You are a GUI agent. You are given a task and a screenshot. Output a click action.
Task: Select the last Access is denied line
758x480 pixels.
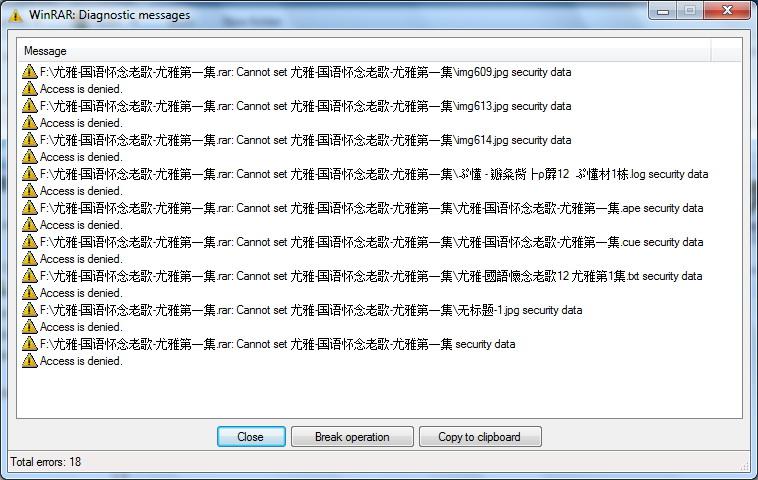click(81, 361)
